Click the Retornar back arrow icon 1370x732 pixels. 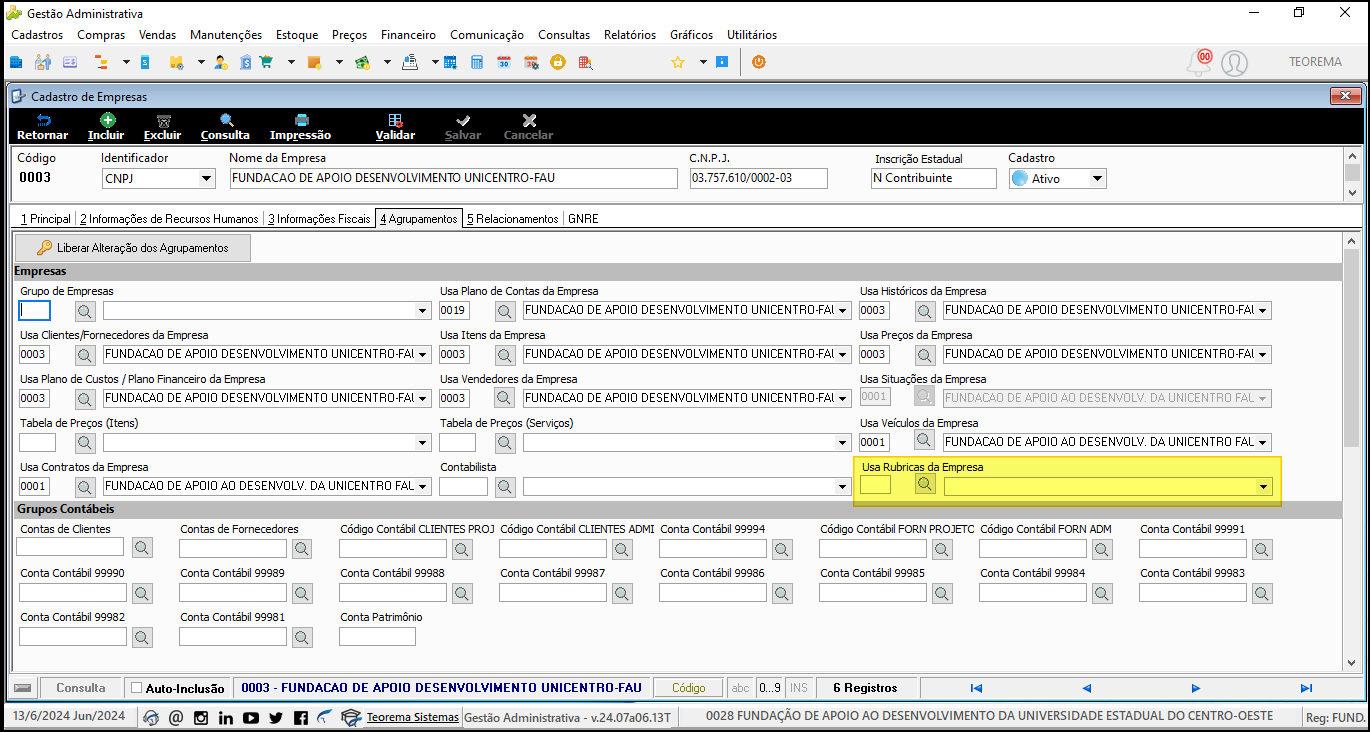[x=43, y=121]
